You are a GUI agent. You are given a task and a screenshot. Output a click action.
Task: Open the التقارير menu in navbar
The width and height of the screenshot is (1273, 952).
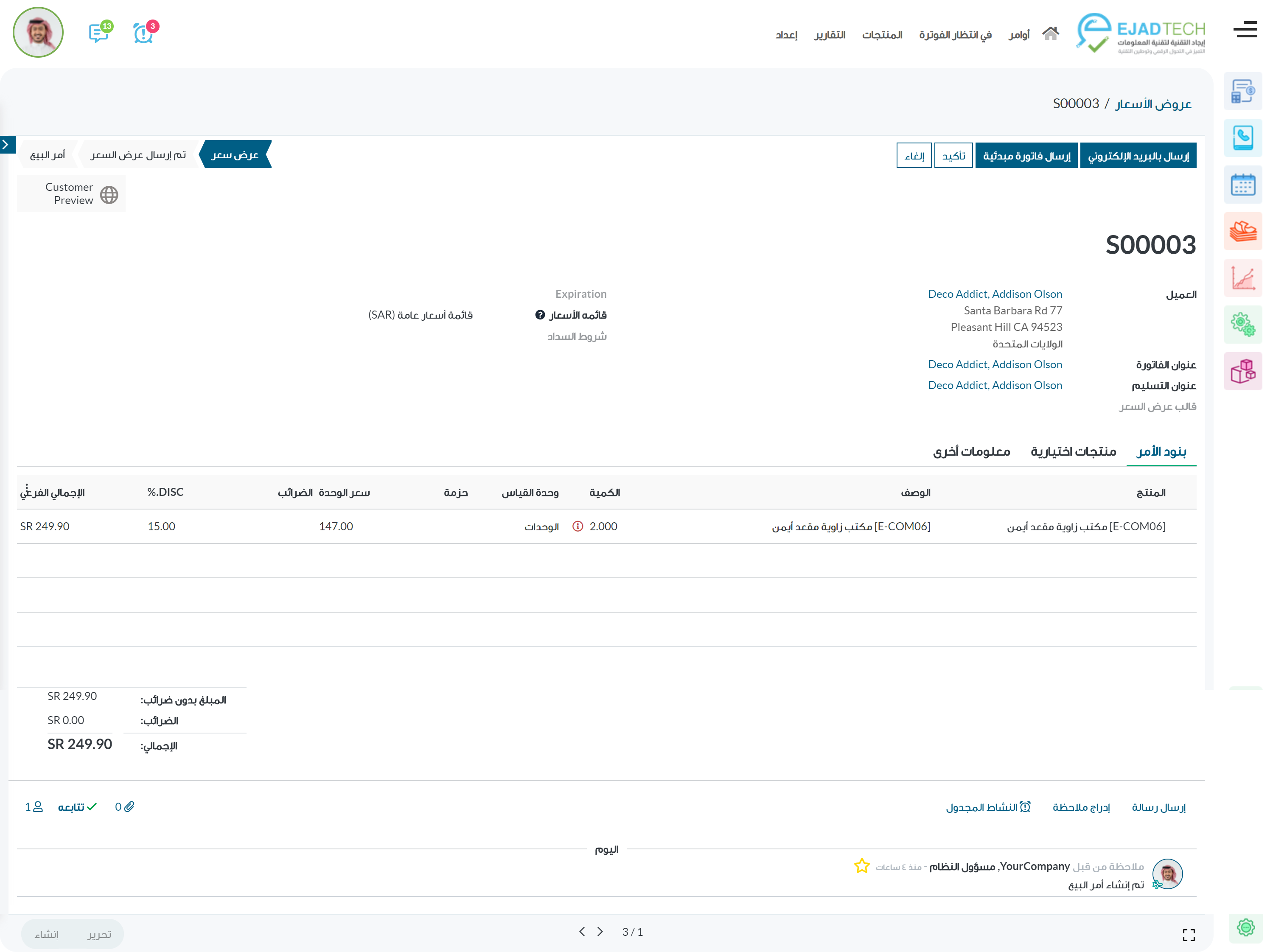pos(829,35)
